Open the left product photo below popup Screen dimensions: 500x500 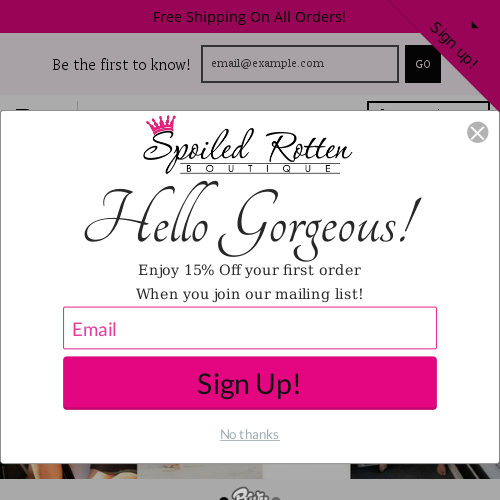[68, 471]
